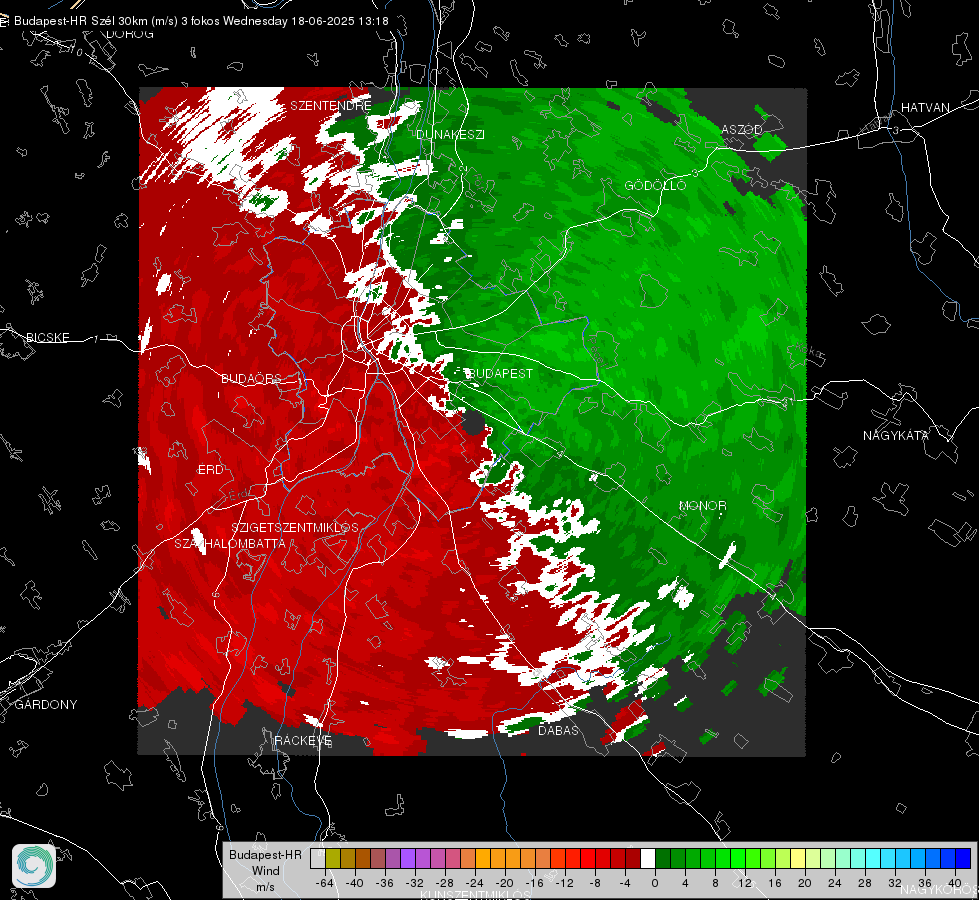Screen dimensions: 979x900
Task: Click the '16' legend value
Action: (775, 883)
